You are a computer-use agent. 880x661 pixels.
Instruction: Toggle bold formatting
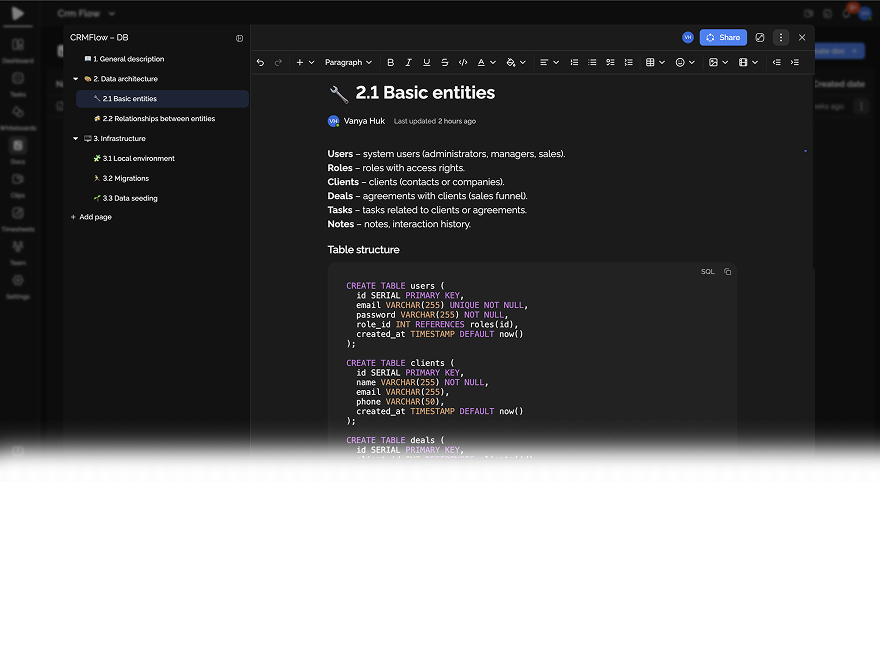pyautogui.click(x=390, y=62)
